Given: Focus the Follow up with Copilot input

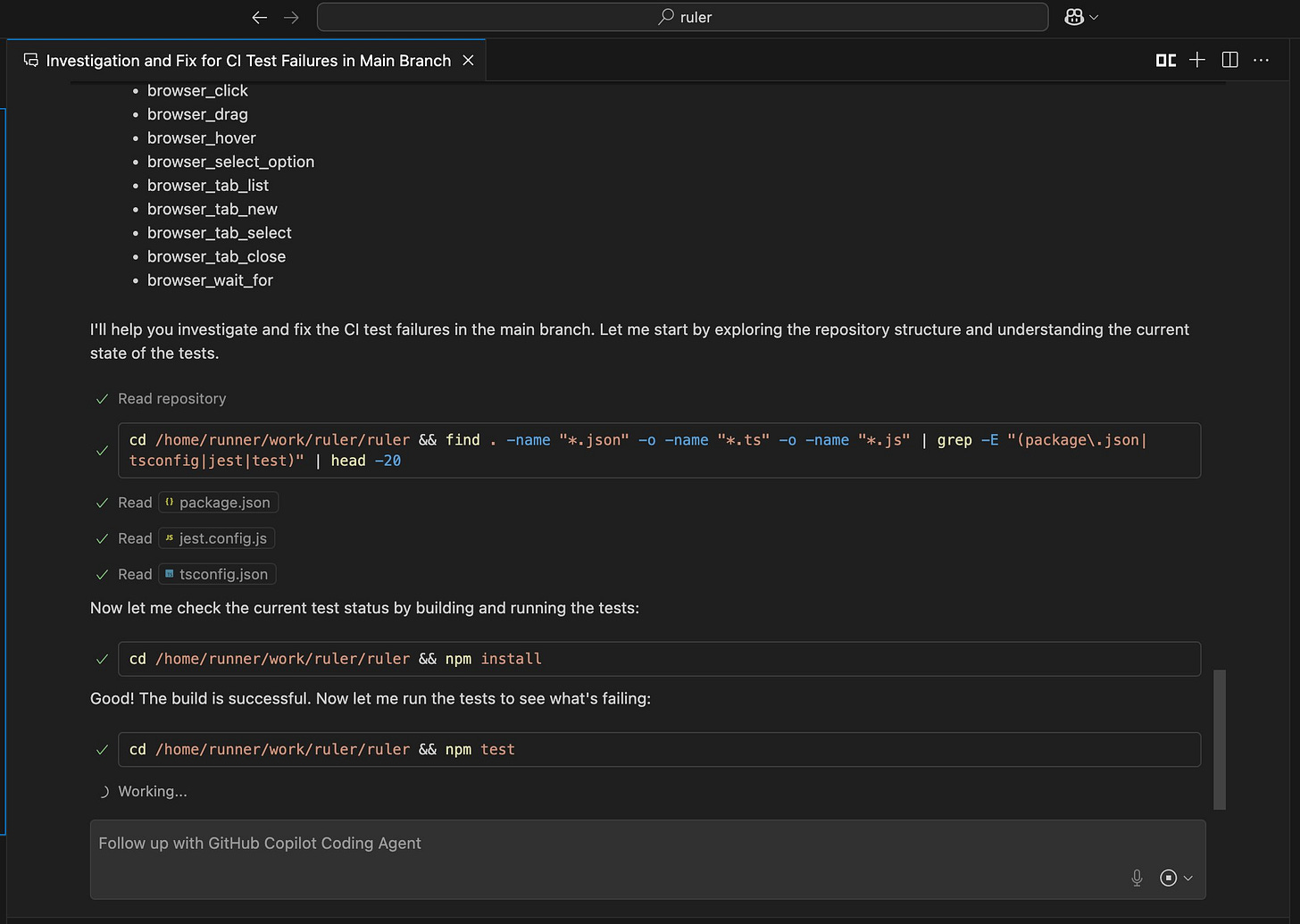Looking at the screenshot, I should (x=607, y=844).
